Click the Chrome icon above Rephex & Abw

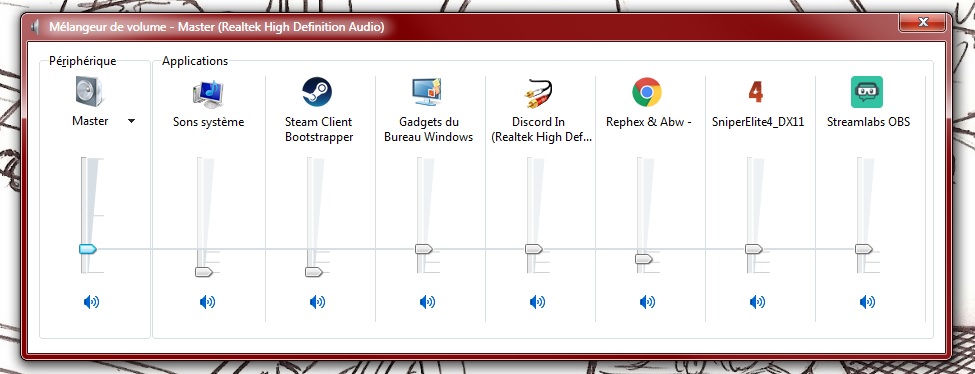(x=647, y=92)
